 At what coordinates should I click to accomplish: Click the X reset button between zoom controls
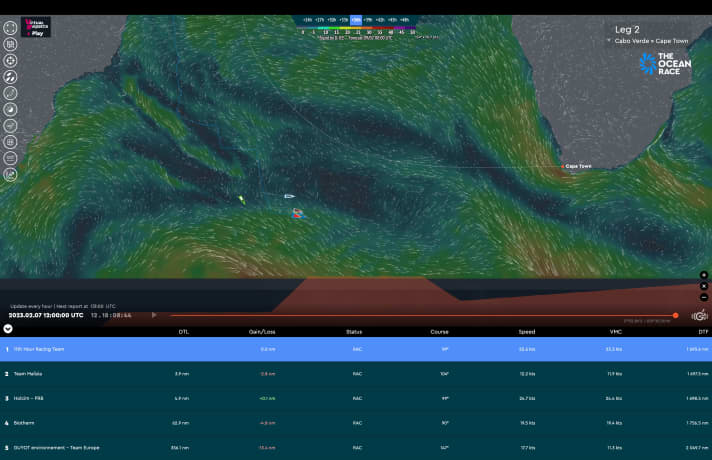pos(704,286)
